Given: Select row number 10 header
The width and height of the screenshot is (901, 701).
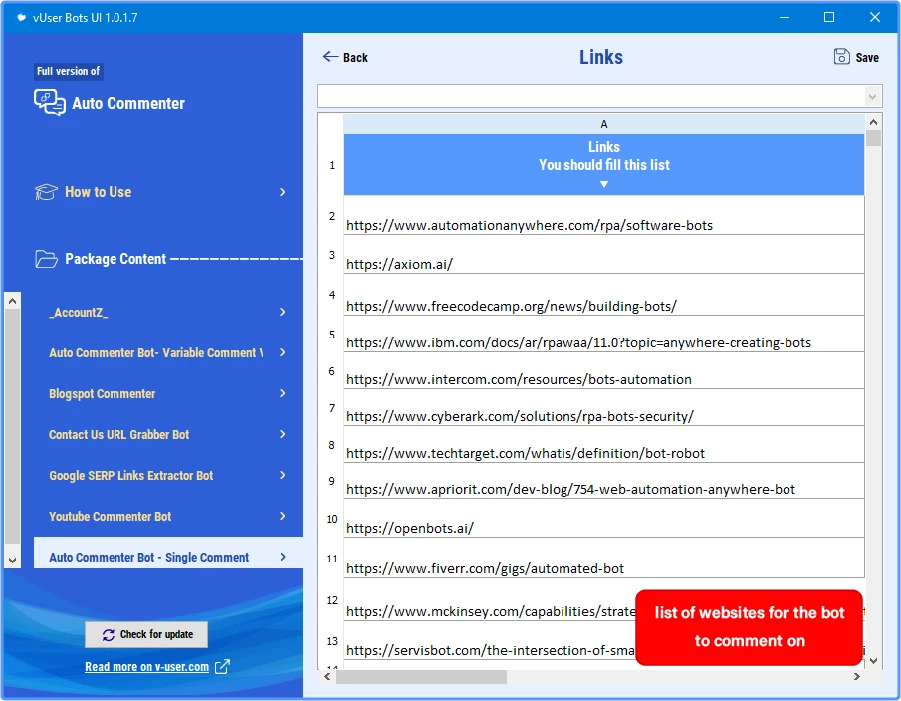Looking at the screenshot, I should (332, 519).
